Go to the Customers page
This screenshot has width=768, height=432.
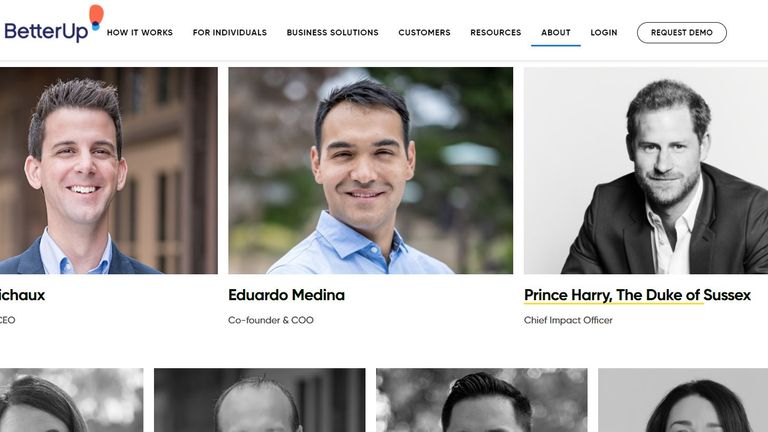coord(424,32)
